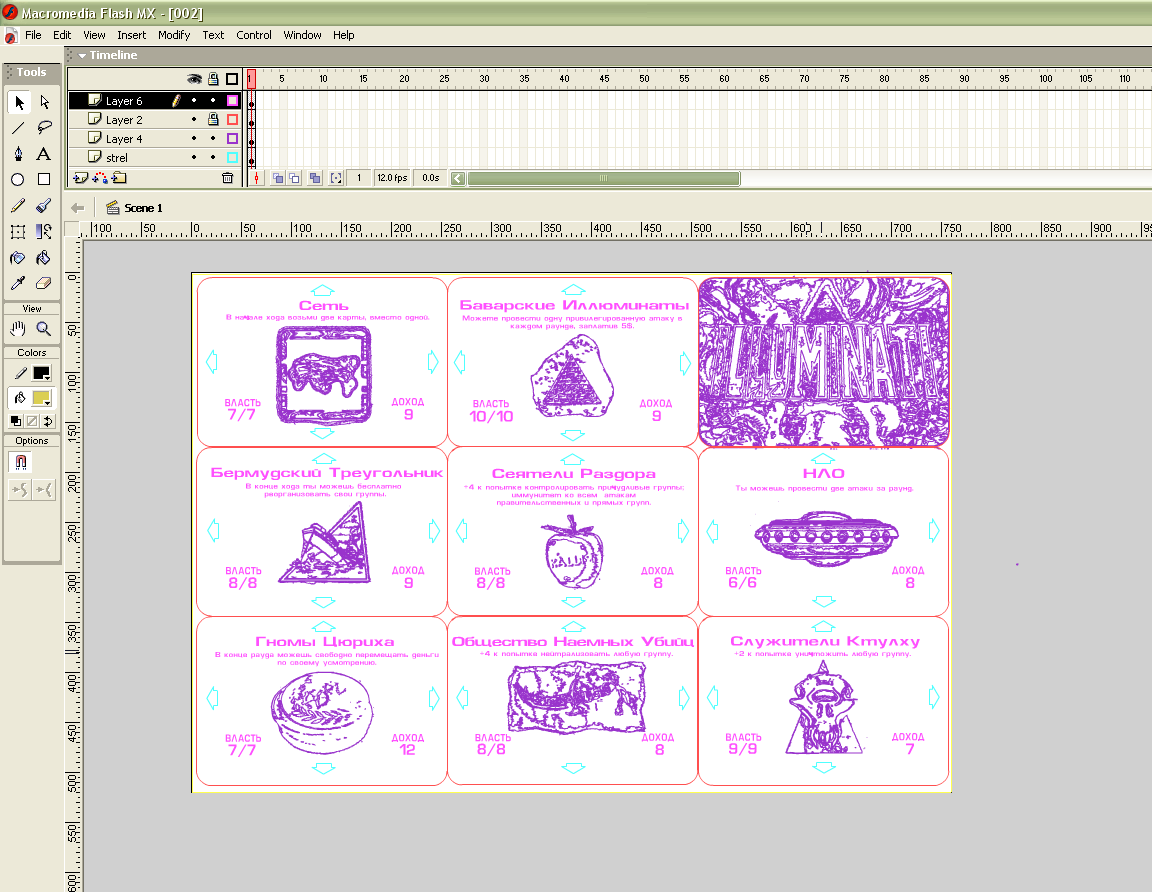This screenshot has width=1152, height=892.
Task: Select the Rectangle tool
Action: point(44,179)
